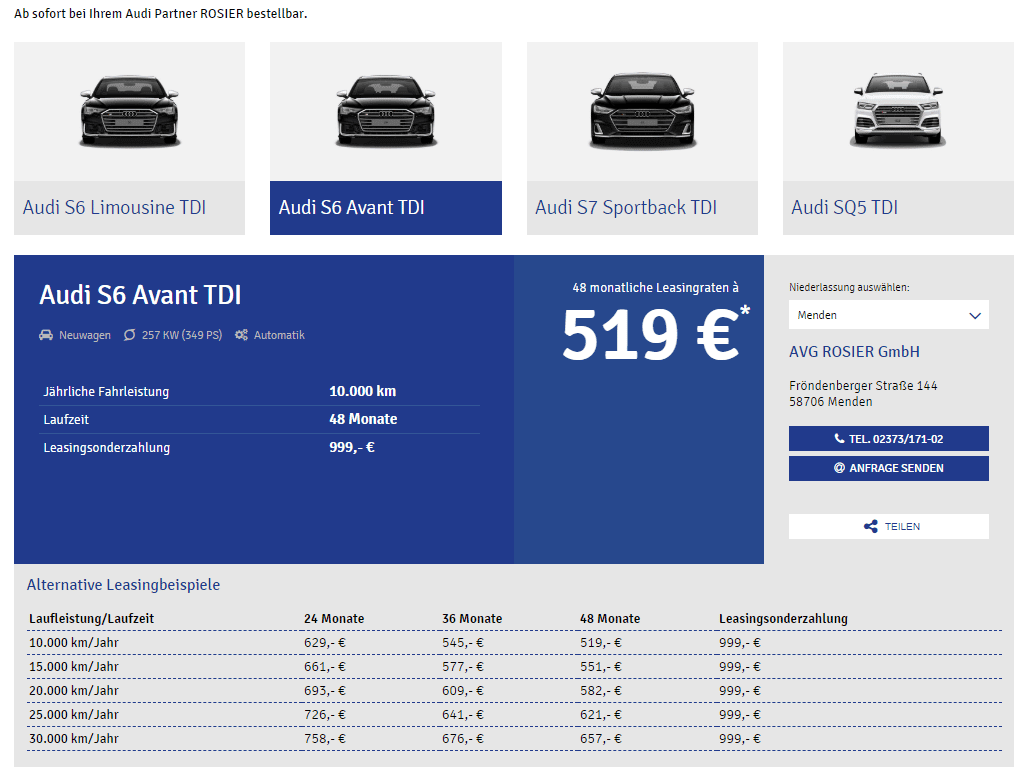Click the Neuwagen car icon
This screenshot has height=767, width=1029.
tap(46, 335)
